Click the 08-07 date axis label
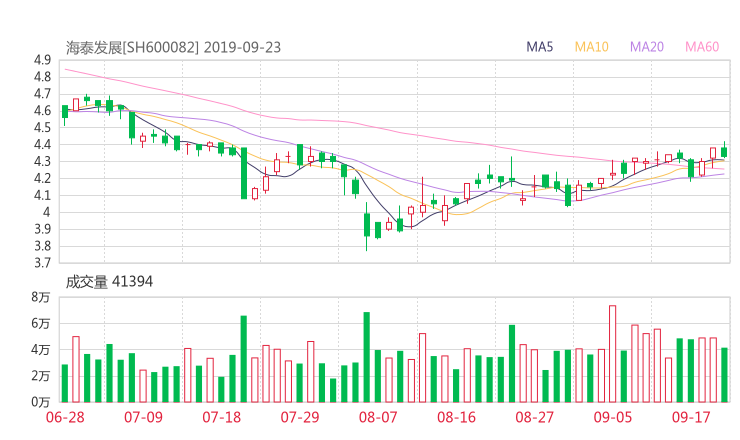The image size is (740, 440). pyautogui.click(x=378, y=417)
